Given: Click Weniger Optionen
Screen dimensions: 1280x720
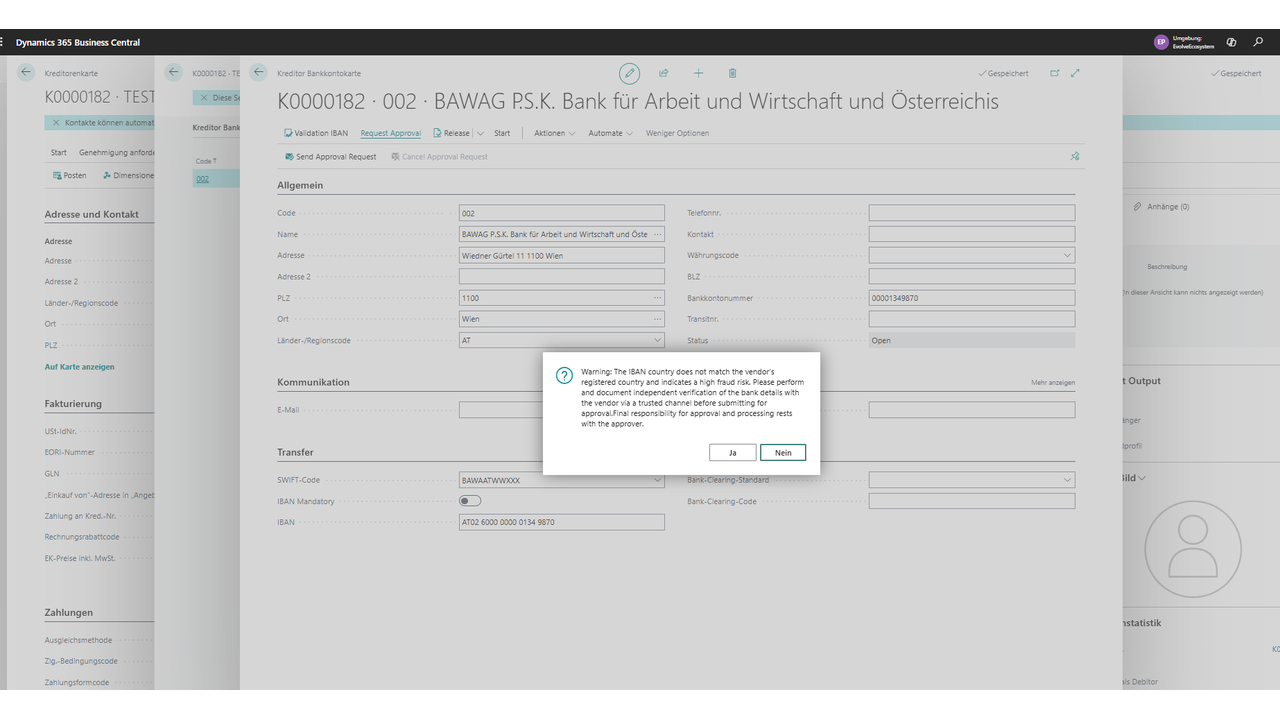Looking at the screenshot, I should (677, 133).
